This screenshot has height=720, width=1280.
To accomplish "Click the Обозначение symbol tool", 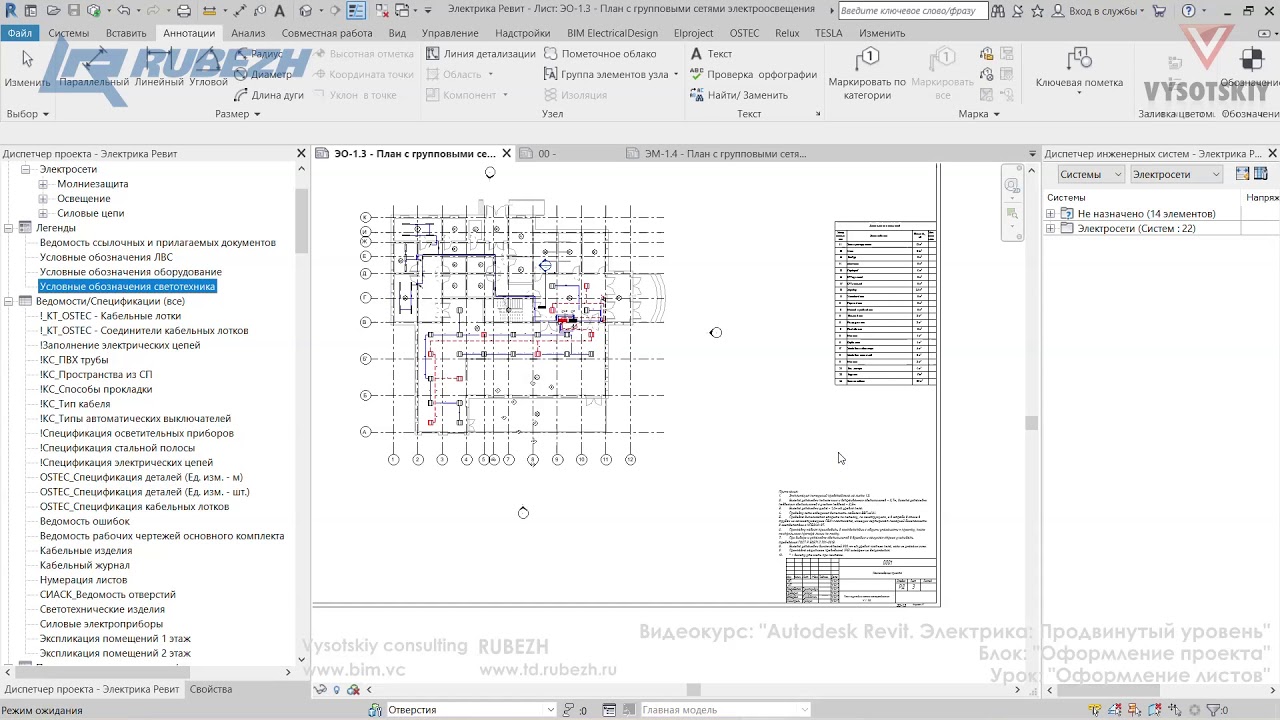I will tap(1250, 68).
